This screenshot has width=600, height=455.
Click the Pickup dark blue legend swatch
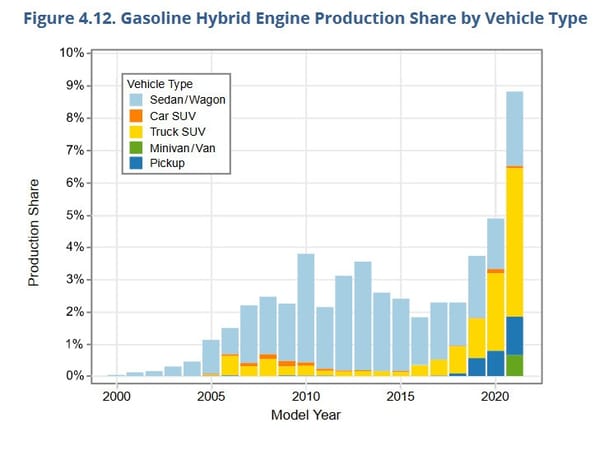click(136, 163)
